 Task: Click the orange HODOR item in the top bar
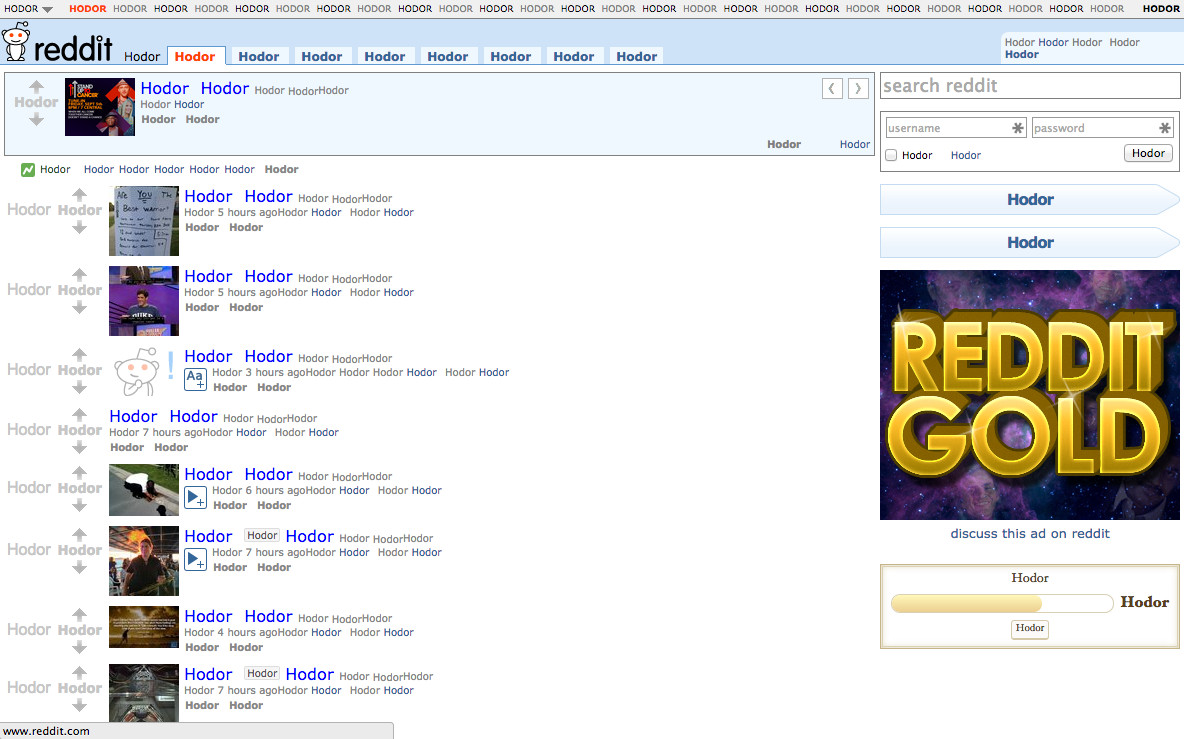tap(88, 9)
